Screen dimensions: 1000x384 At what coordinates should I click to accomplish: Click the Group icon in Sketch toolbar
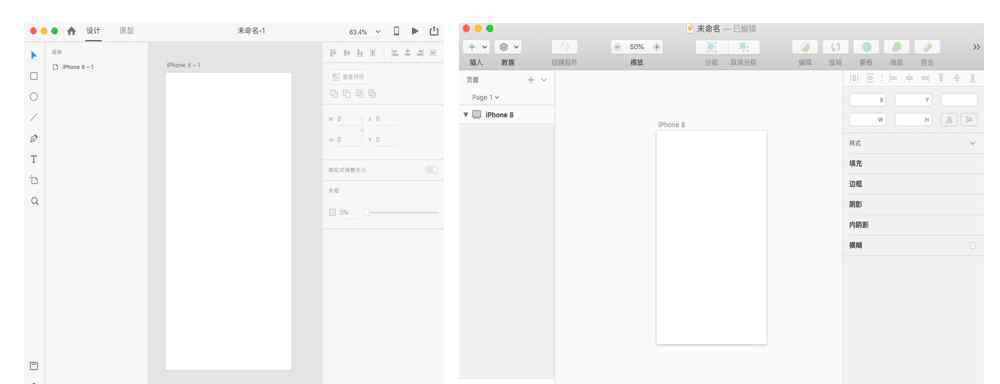[711, 47]
